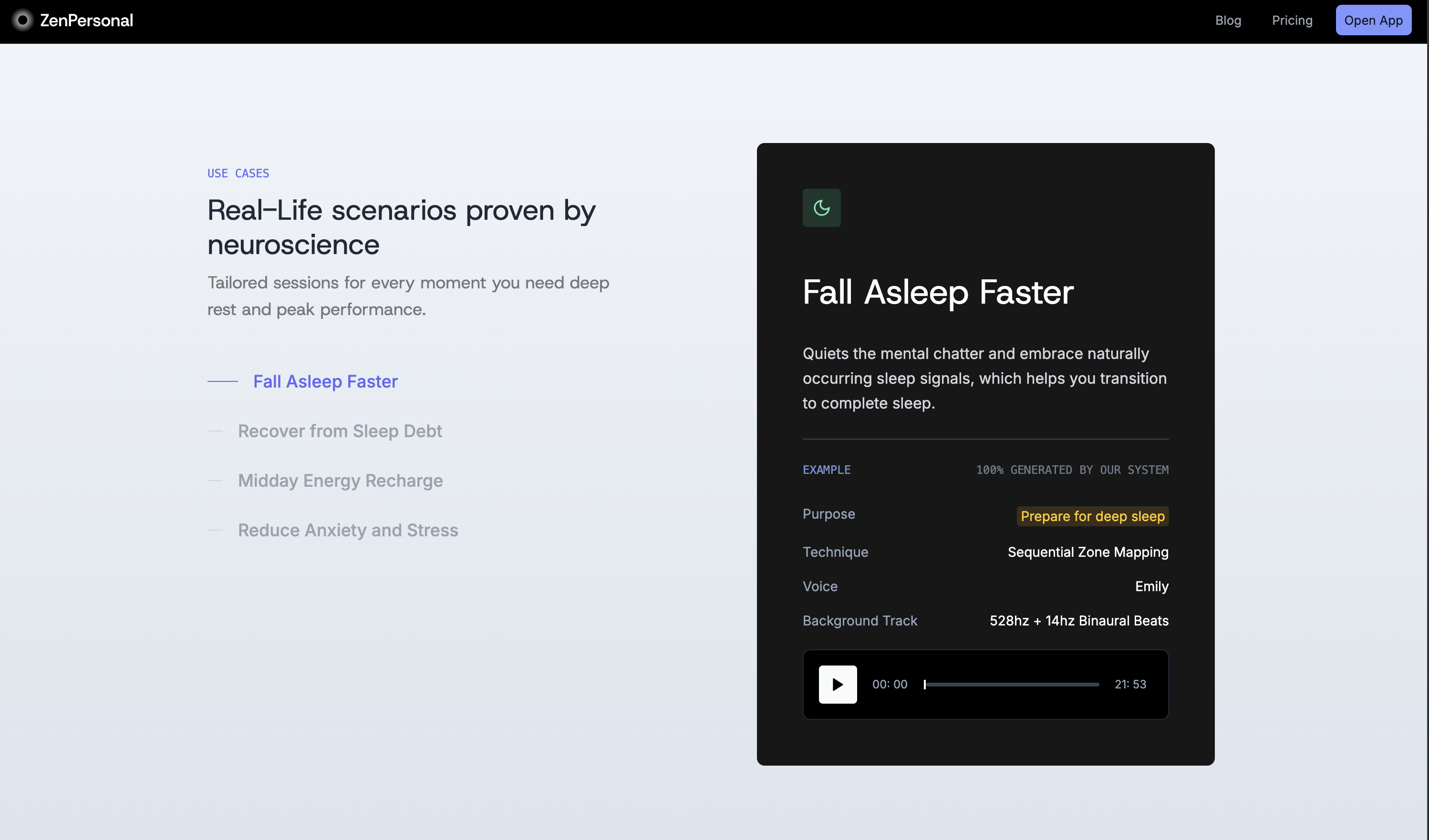1429x840 pixels.
Task: Click the Open App button
Action: tap(1373, 20)
